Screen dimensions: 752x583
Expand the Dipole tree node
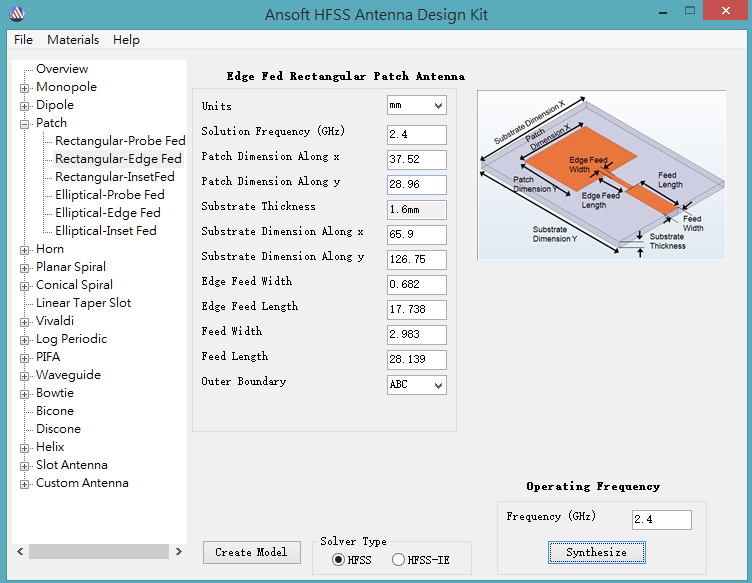(24, 106)
